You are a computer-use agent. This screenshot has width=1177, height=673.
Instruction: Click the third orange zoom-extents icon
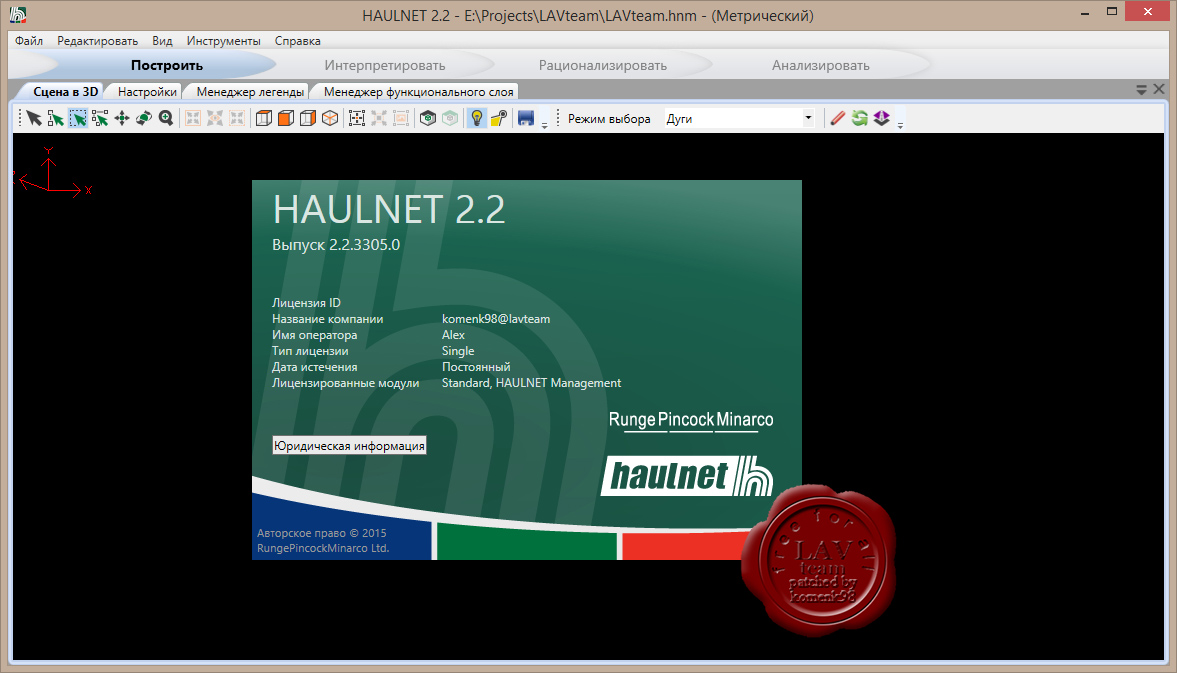click(237, 119)
